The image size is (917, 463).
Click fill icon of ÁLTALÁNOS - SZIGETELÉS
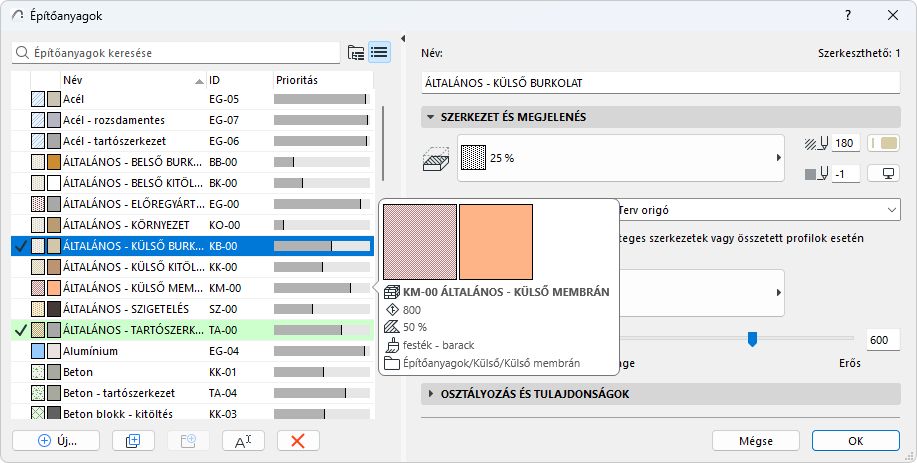pyautogui.click(x=38, y=309)
